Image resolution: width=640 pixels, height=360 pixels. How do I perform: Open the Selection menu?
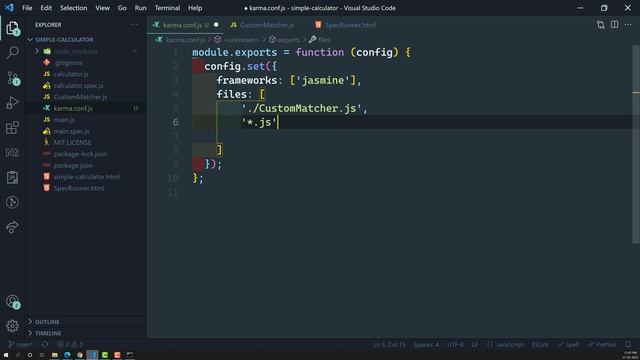point(73,8)
